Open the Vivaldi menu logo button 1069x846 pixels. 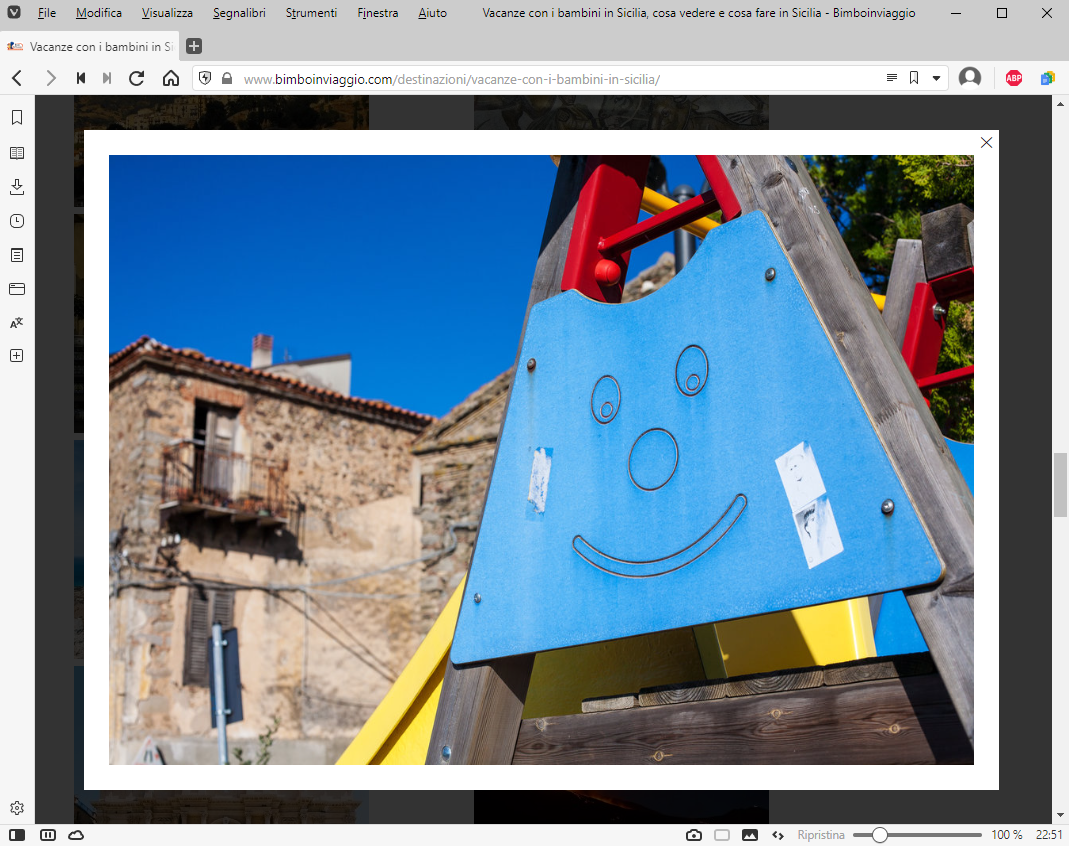click(x=14, y=12)
